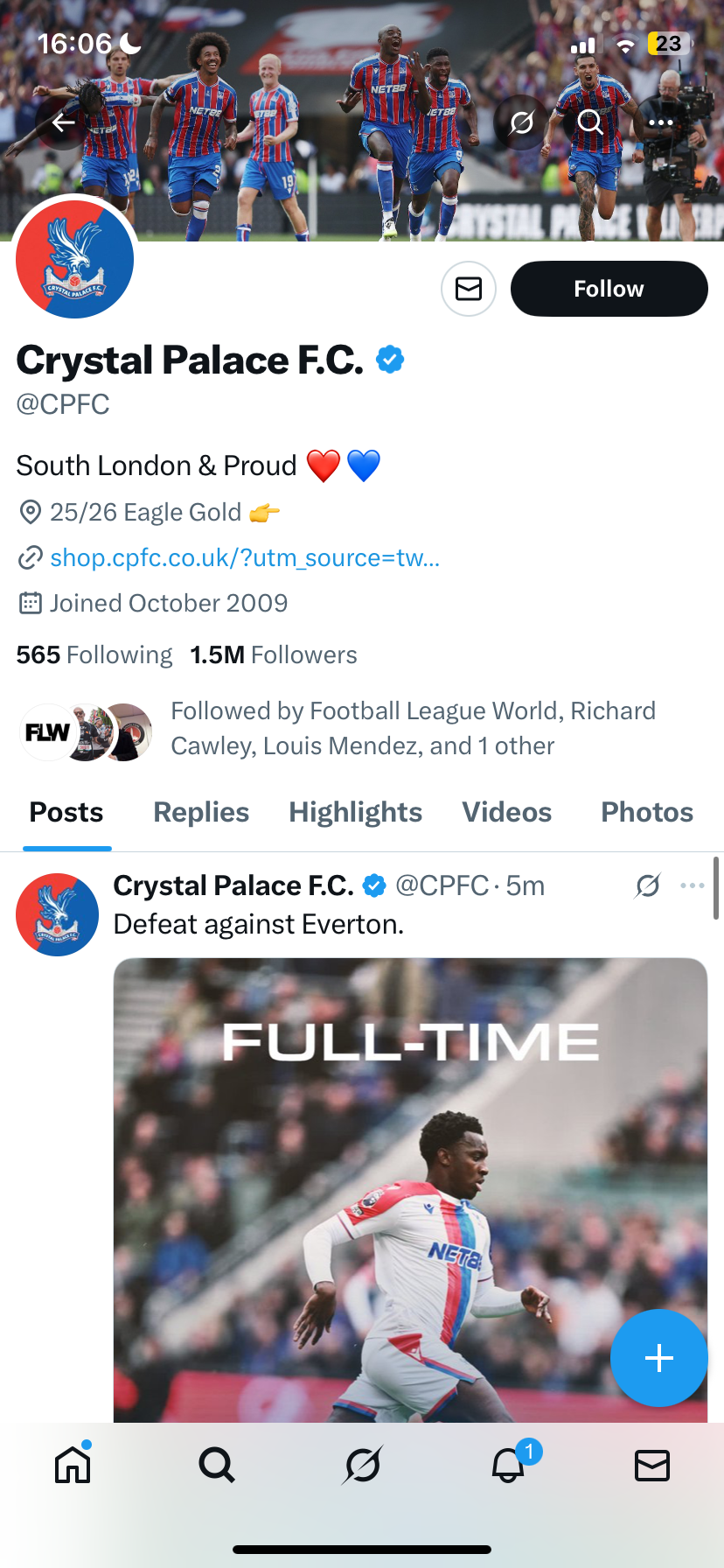Follow Crystal Palace F.C.

point(609,289)
